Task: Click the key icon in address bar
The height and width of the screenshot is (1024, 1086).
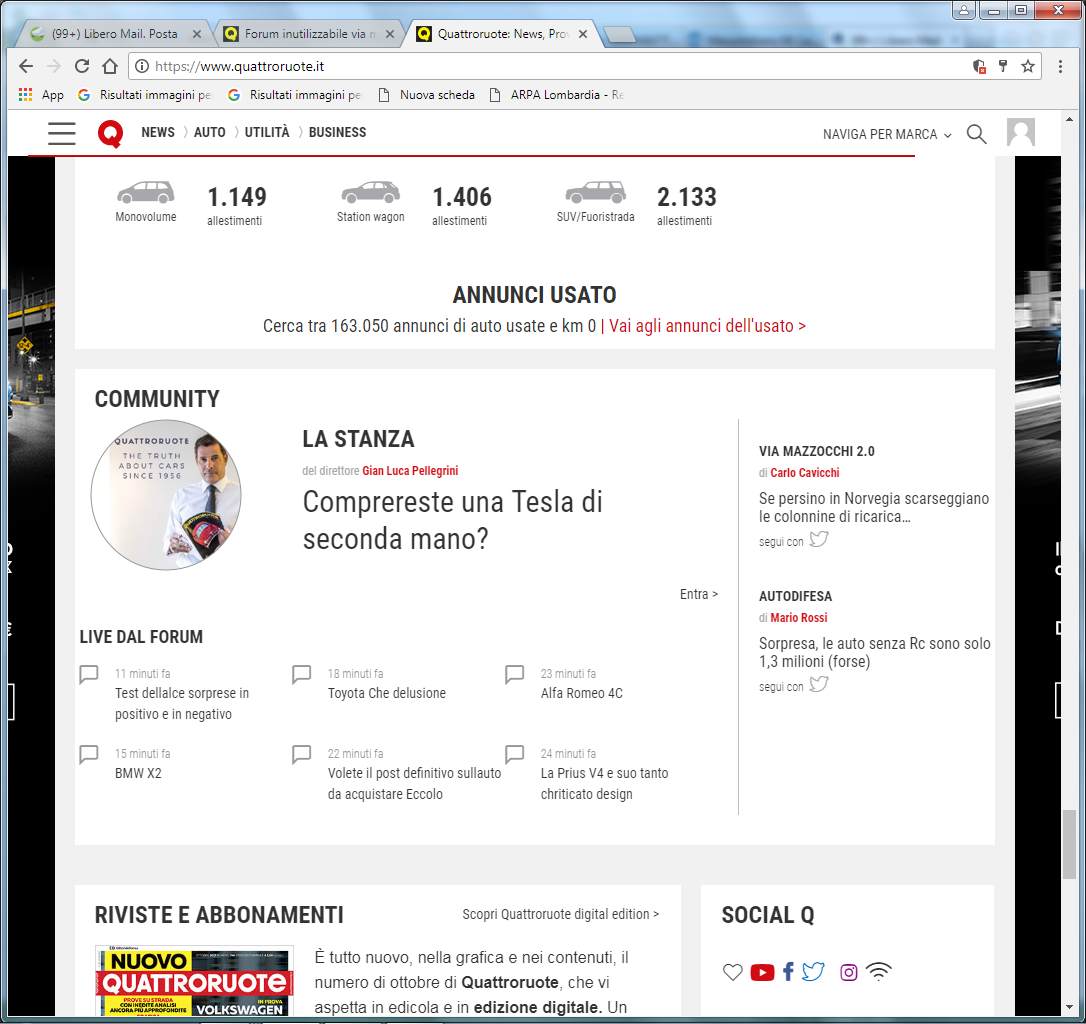Action: click(1002, 67)
